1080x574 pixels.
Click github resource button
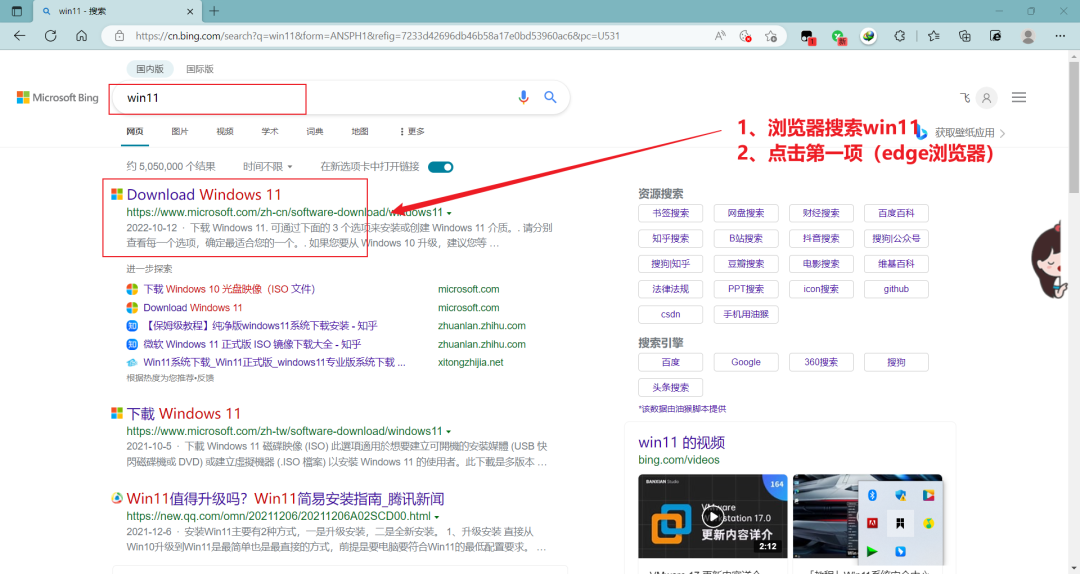click(896, 289)
